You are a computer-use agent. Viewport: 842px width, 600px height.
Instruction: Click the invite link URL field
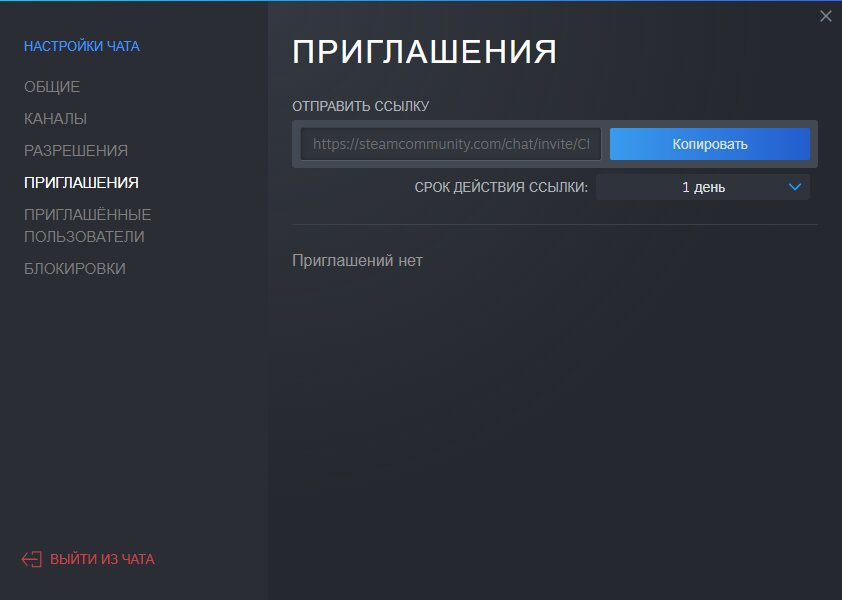click(451, 144)
